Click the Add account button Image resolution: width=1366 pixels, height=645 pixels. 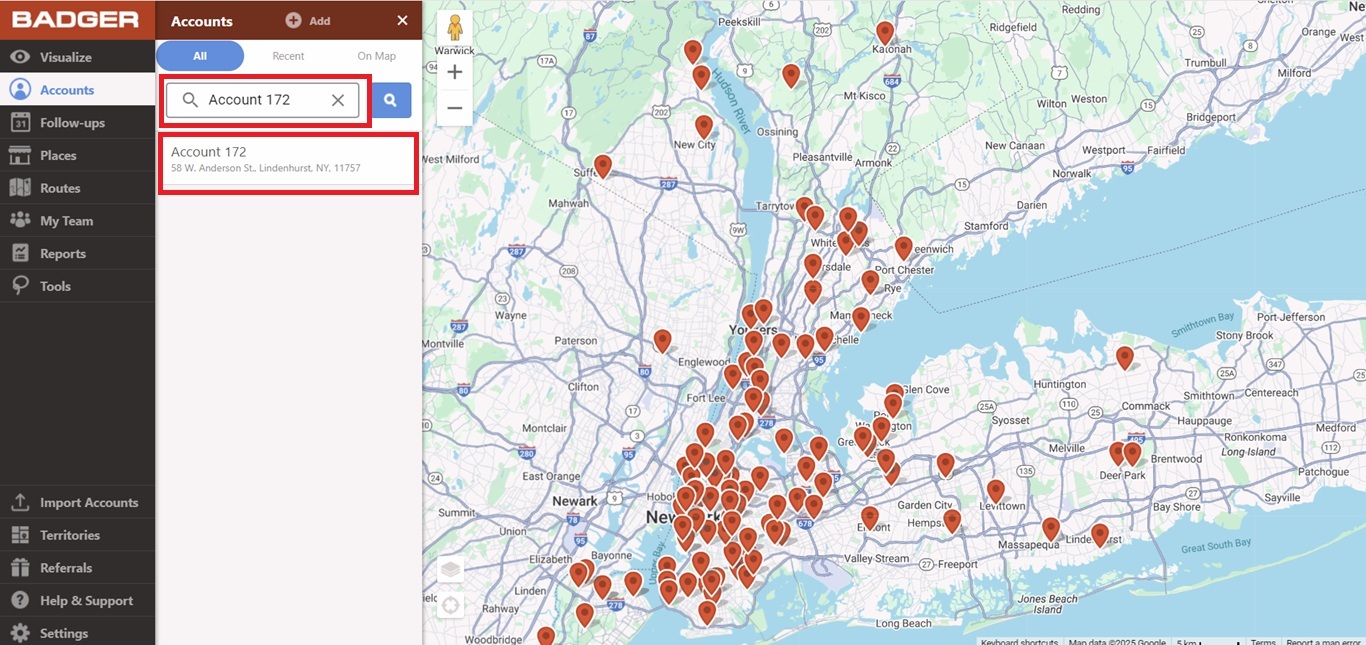308,20
